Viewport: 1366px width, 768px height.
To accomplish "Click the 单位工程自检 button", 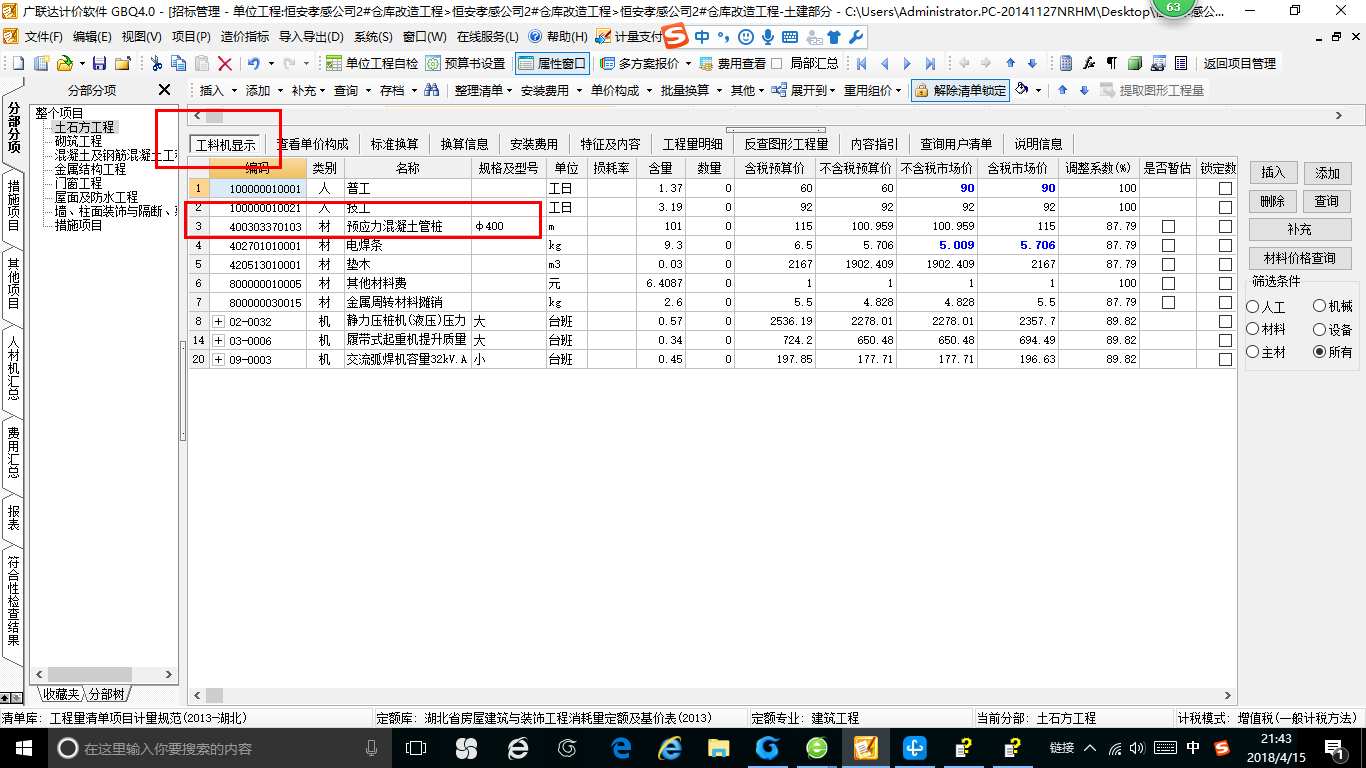I will point(372,63).
